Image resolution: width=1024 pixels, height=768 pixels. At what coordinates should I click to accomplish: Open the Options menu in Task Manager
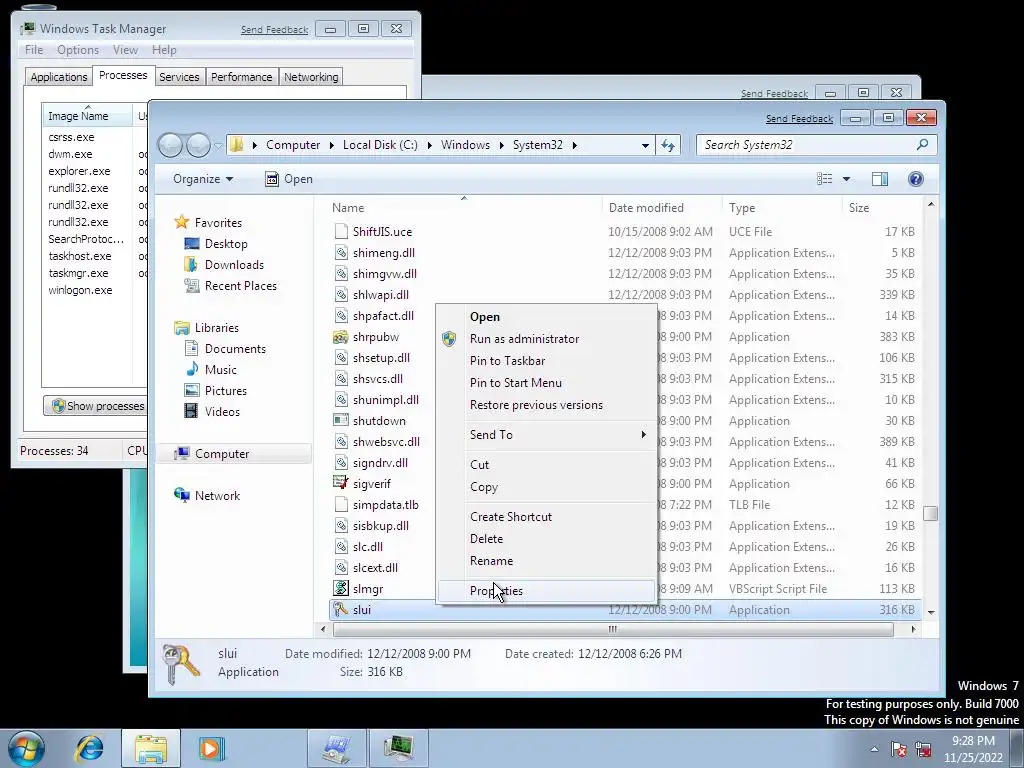tap(78, 50)
